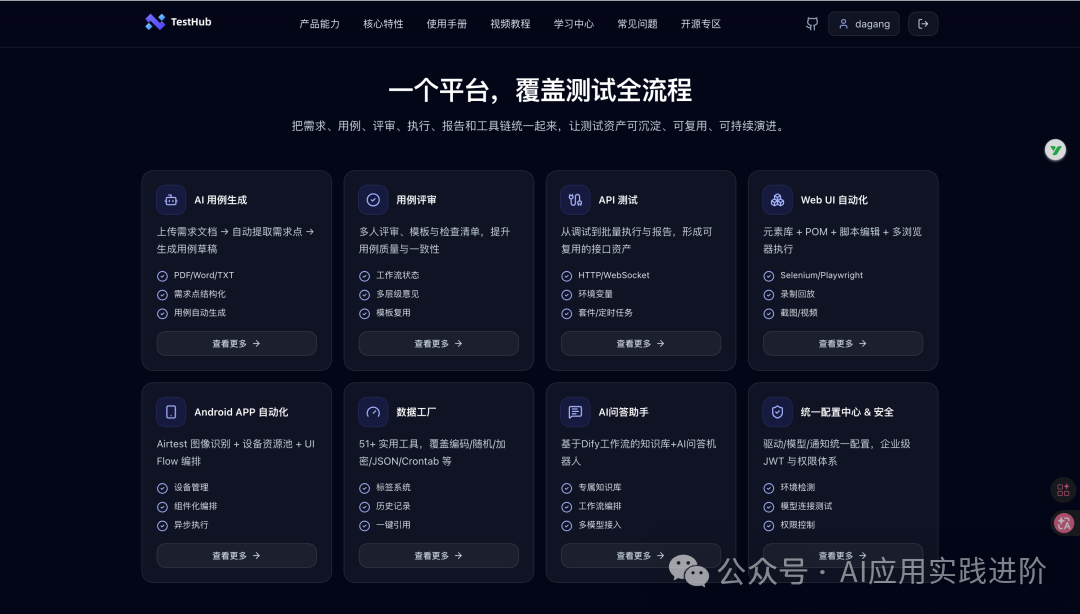1080x614 pixels.
Task: Click the 环境检测 feature item
Action: pyautogui.click(x=789, y=488)
